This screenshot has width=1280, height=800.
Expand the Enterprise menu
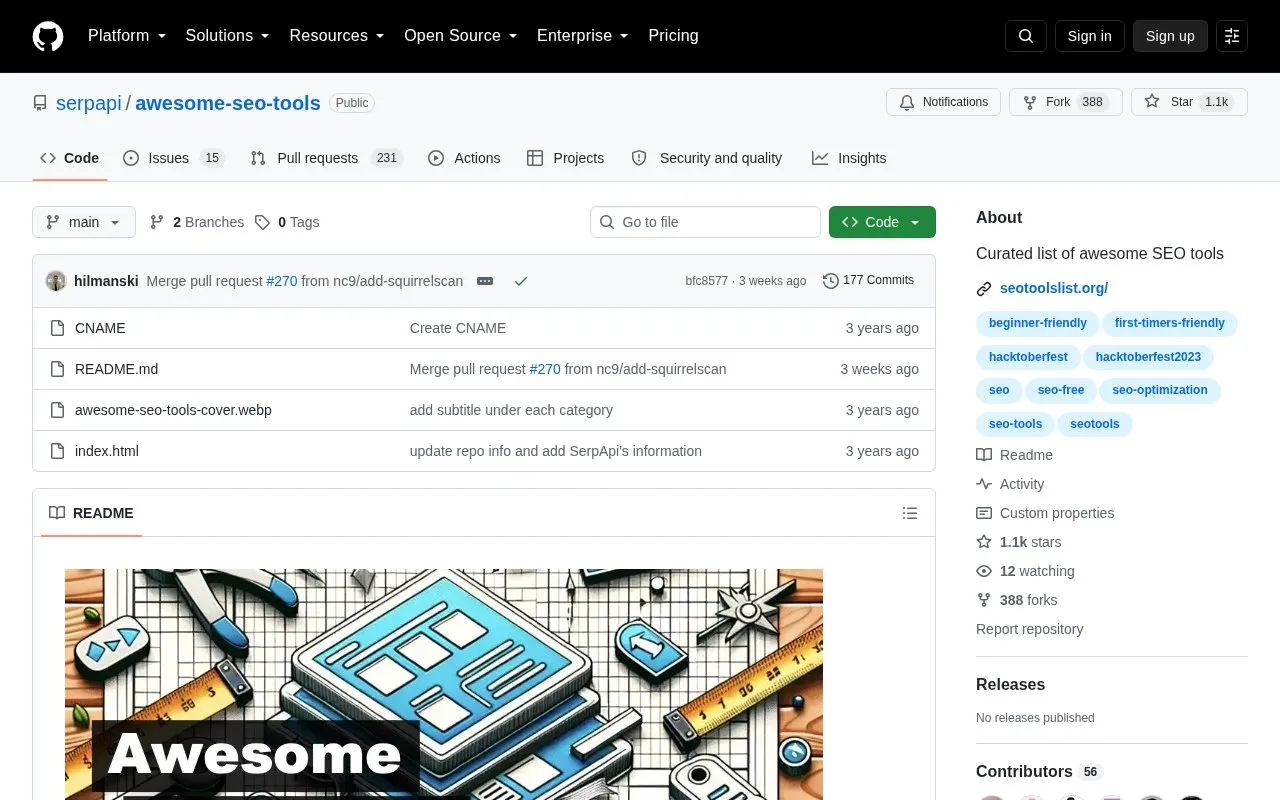[x=583, y=36]
